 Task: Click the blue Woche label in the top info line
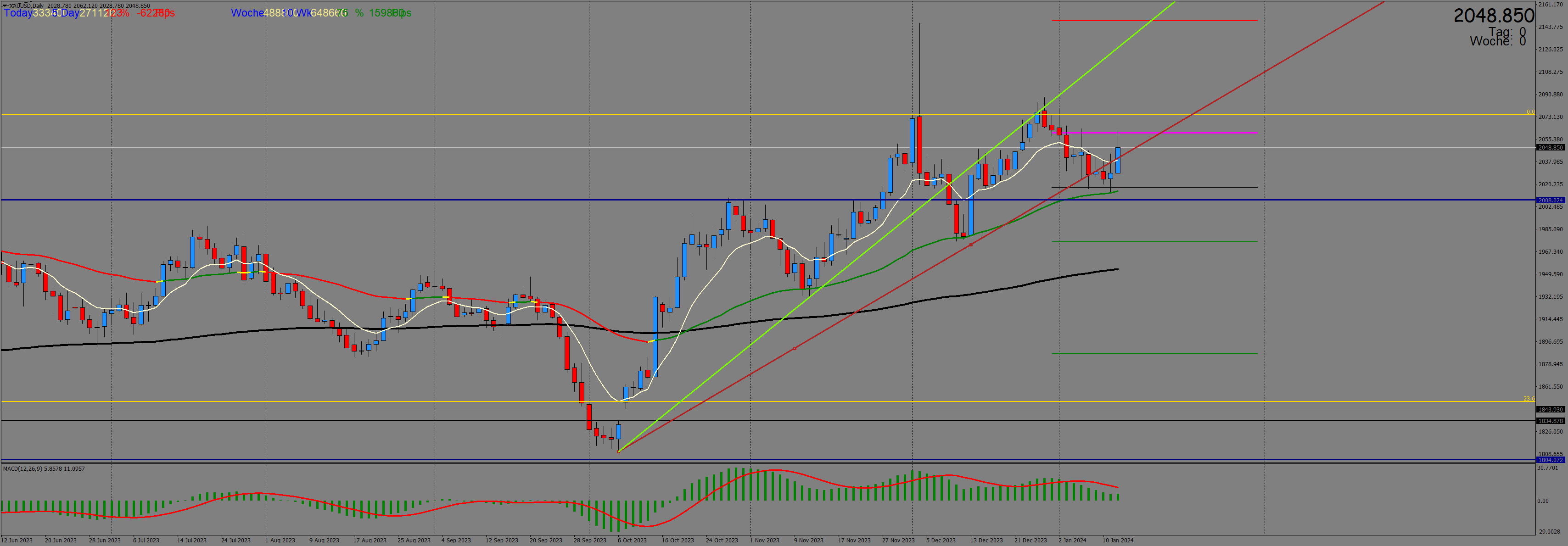(246, 13)
